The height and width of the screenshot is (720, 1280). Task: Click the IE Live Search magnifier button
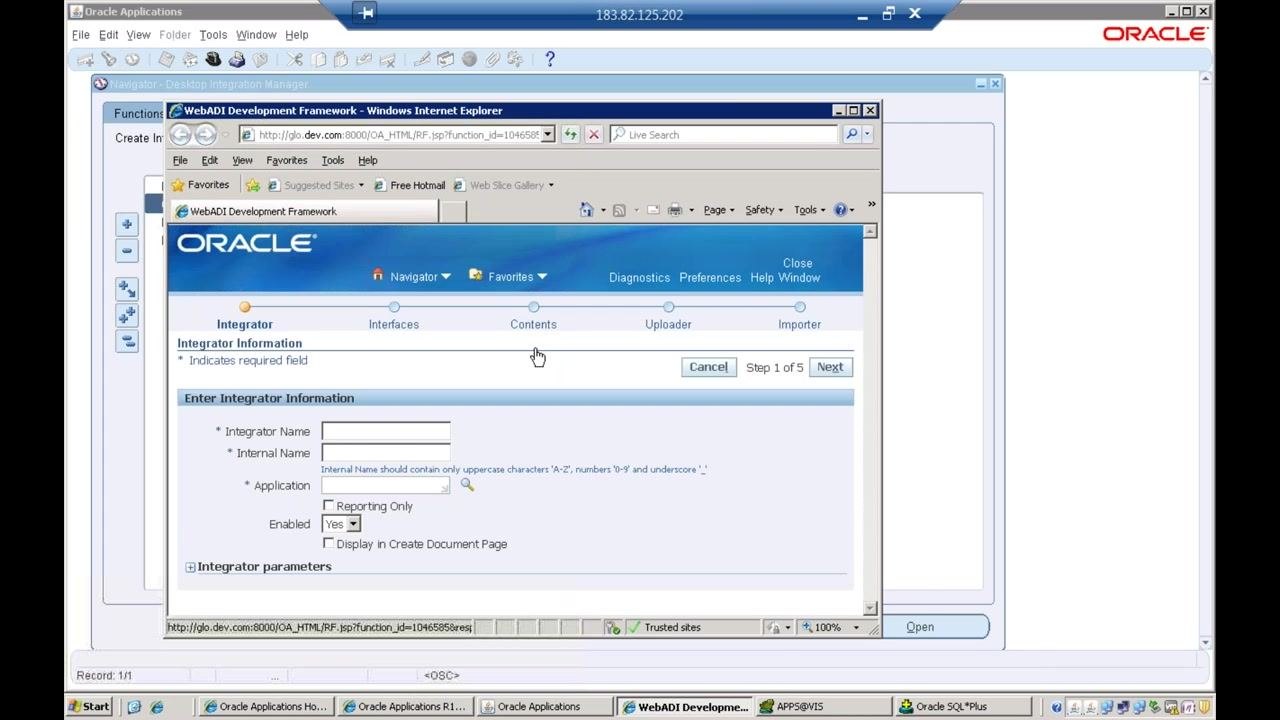tap(851, 134)
